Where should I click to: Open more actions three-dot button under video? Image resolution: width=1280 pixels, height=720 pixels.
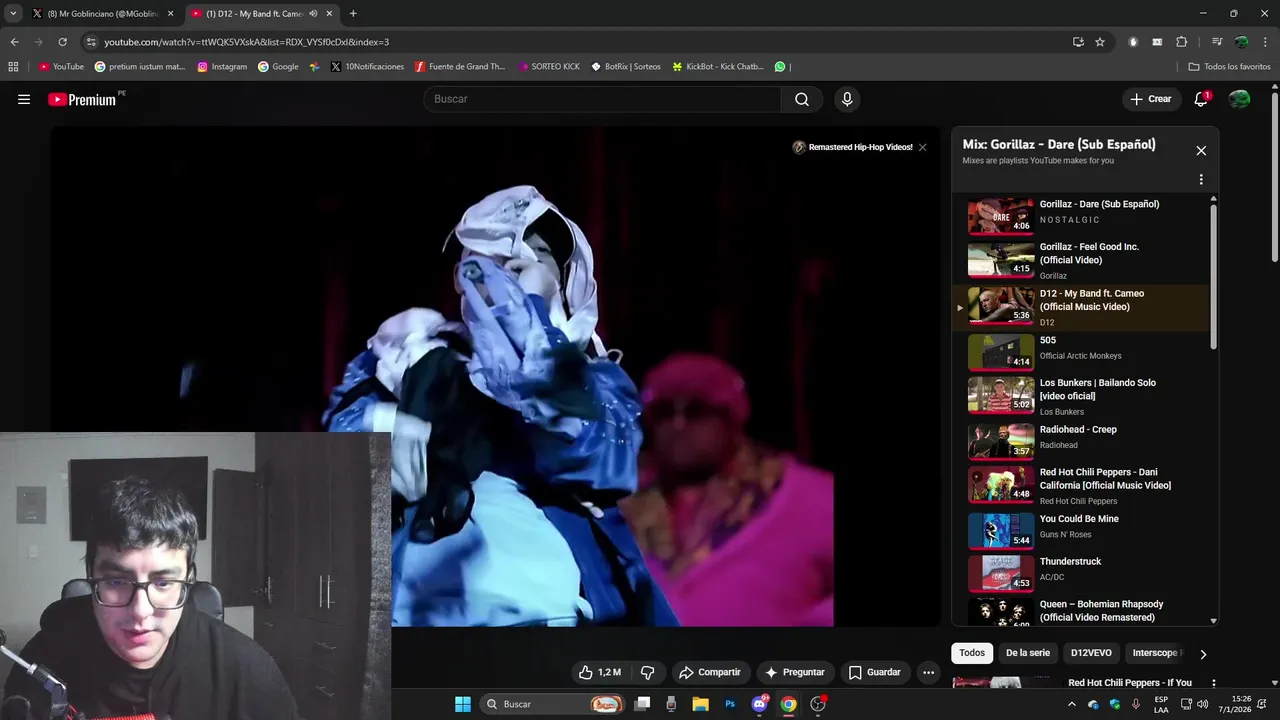point(928,672)
